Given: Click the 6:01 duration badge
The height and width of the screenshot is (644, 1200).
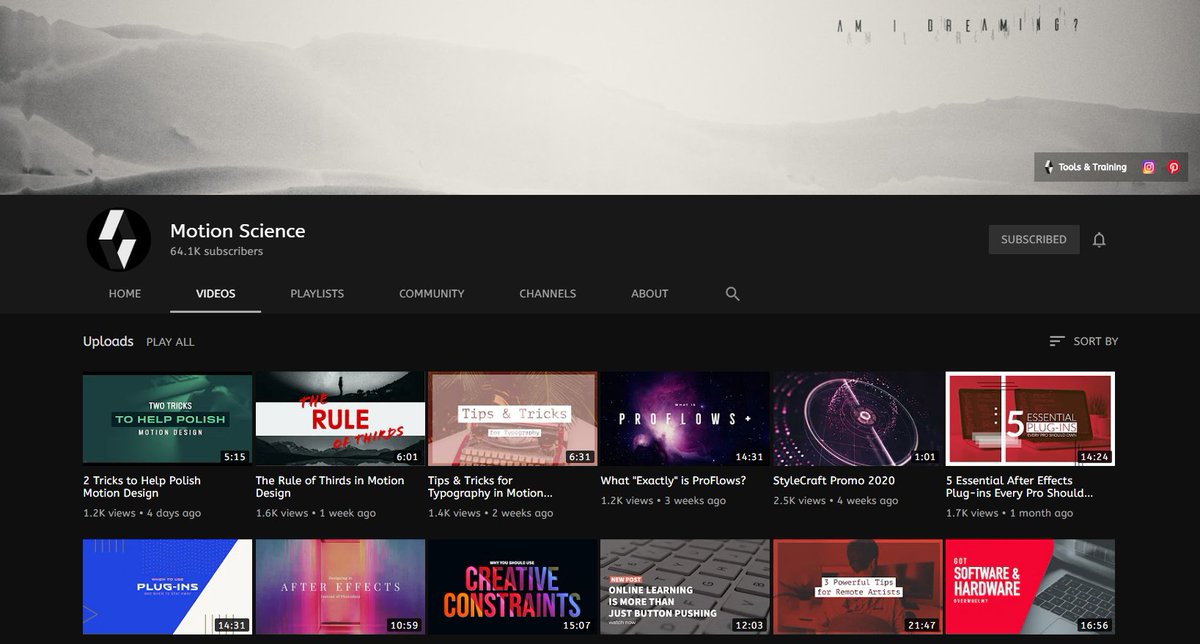Looking at the screenshot, I should pos(408,457).
